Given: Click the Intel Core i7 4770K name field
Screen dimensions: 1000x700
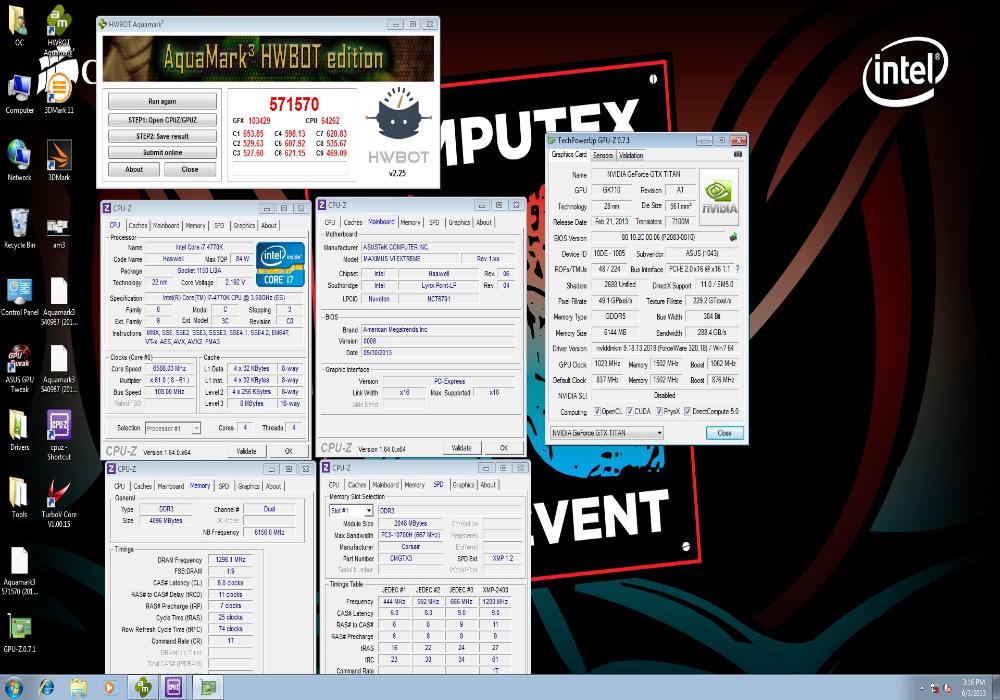Looking at the screenshot, I should pos(199,247).
